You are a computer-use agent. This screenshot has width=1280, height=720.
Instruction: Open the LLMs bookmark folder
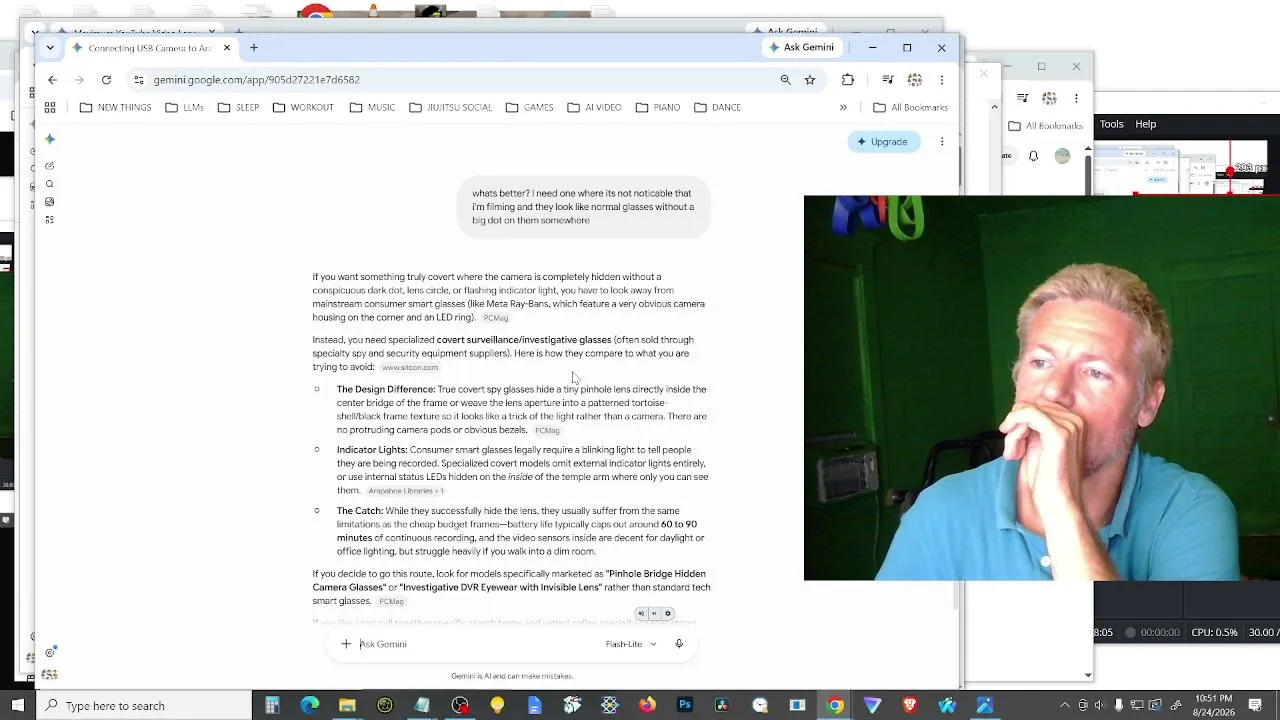[x=185, y=108]
